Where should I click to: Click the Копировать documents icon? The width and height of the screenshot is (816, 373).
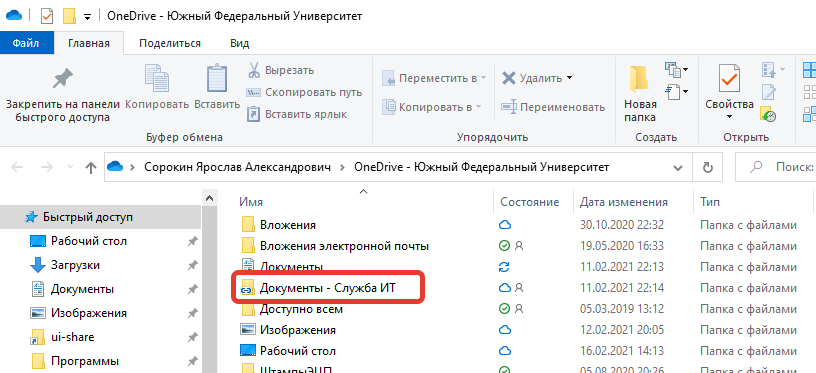[x=157, y=79]
